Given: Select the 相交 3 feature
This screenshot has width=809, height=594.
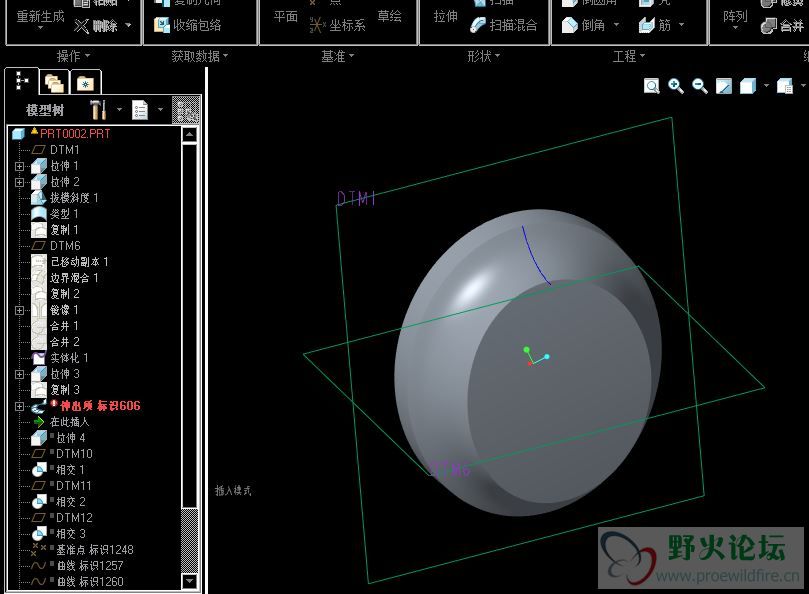Looking at the screenshot, I should pyautogui.click(x=70, y=534).
